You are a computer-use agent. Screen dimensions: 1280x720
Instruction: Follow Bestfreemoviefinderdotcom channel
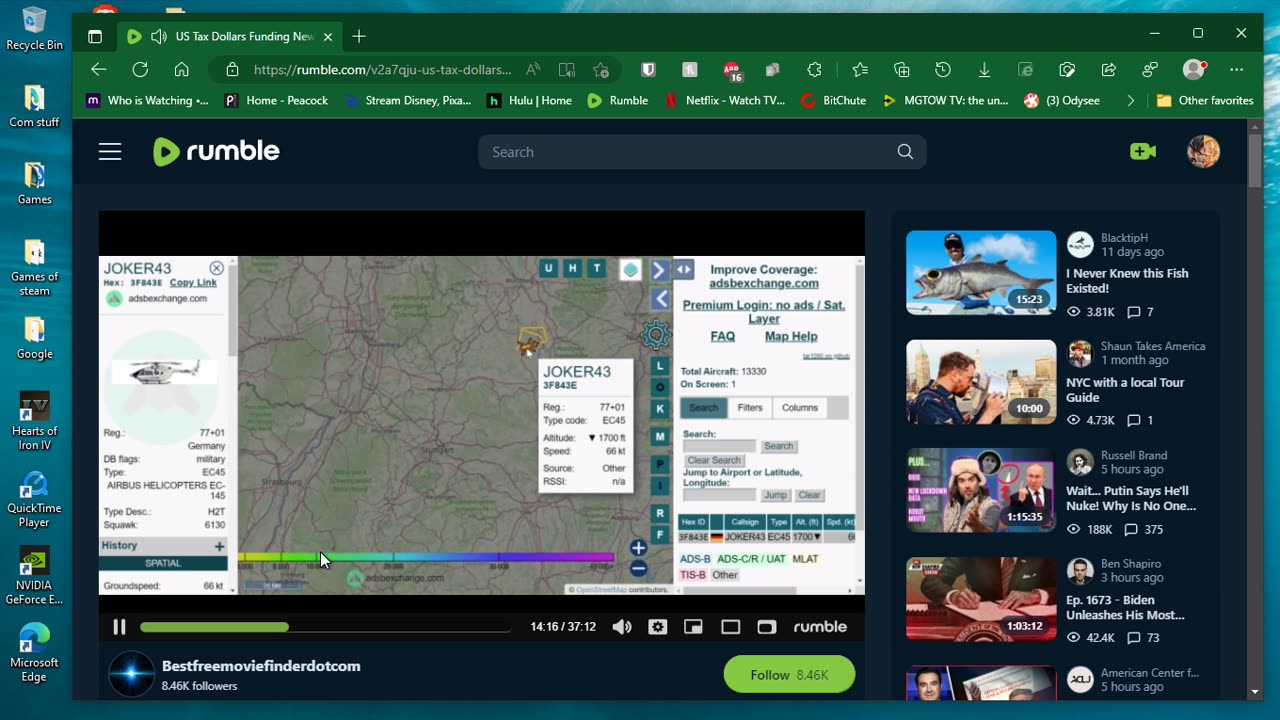(789, 675)
